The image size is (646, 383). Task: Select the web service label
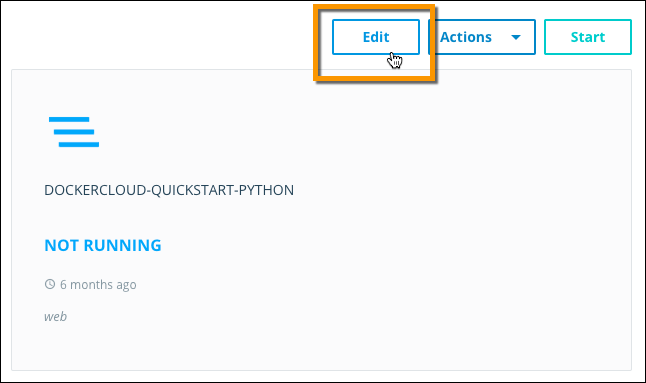point(55,317)
